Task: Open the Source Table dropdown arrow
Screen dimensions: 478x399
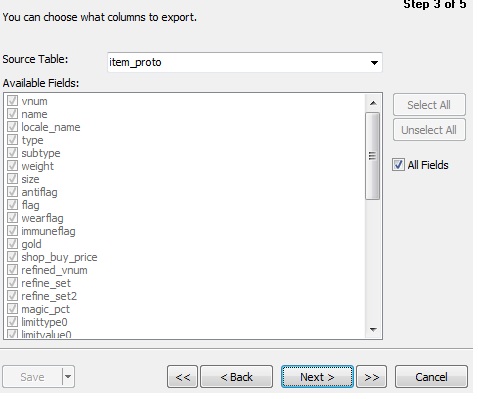Action: coord(374,62)
